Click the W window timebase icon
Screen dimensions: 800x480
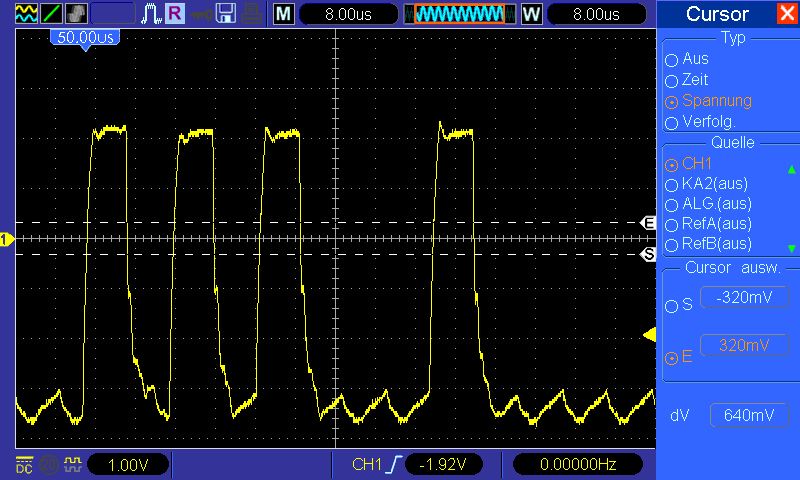coord(531,14)
